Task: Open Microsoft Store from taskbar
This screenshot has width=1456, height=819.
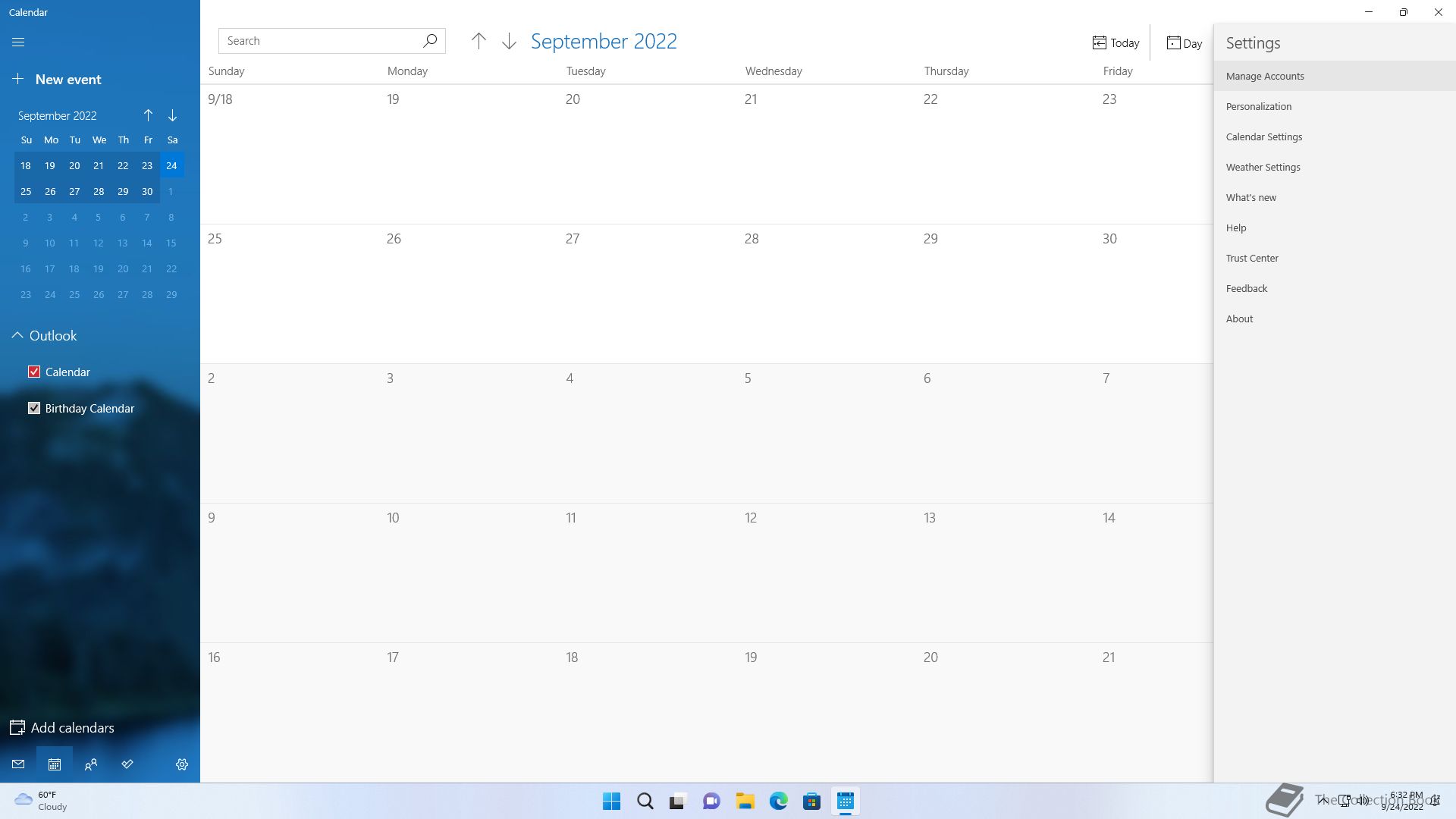Action: tap(811, 802)
